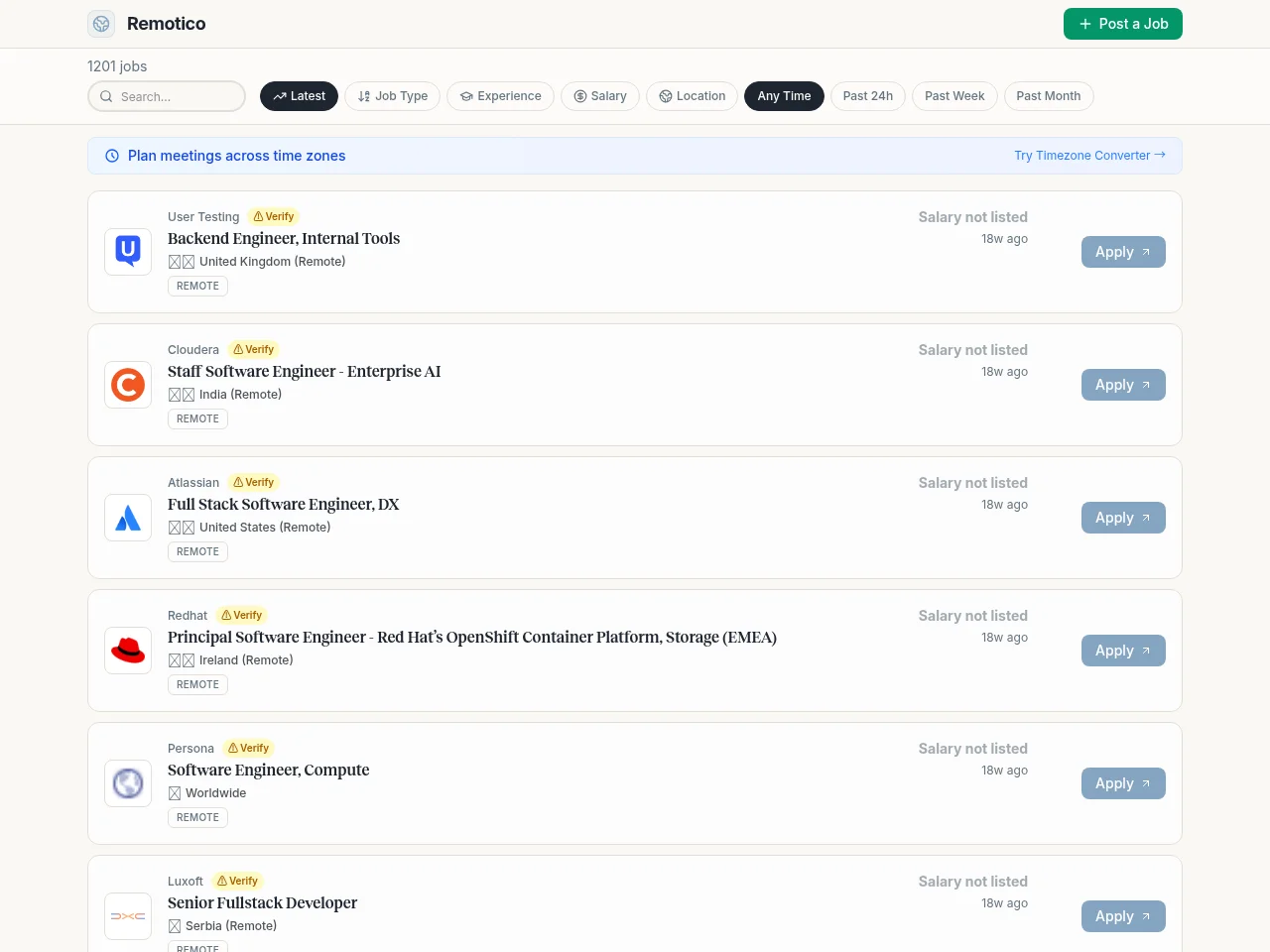
Task: Click the Cloudera company logo
Action: click(128, 385)
